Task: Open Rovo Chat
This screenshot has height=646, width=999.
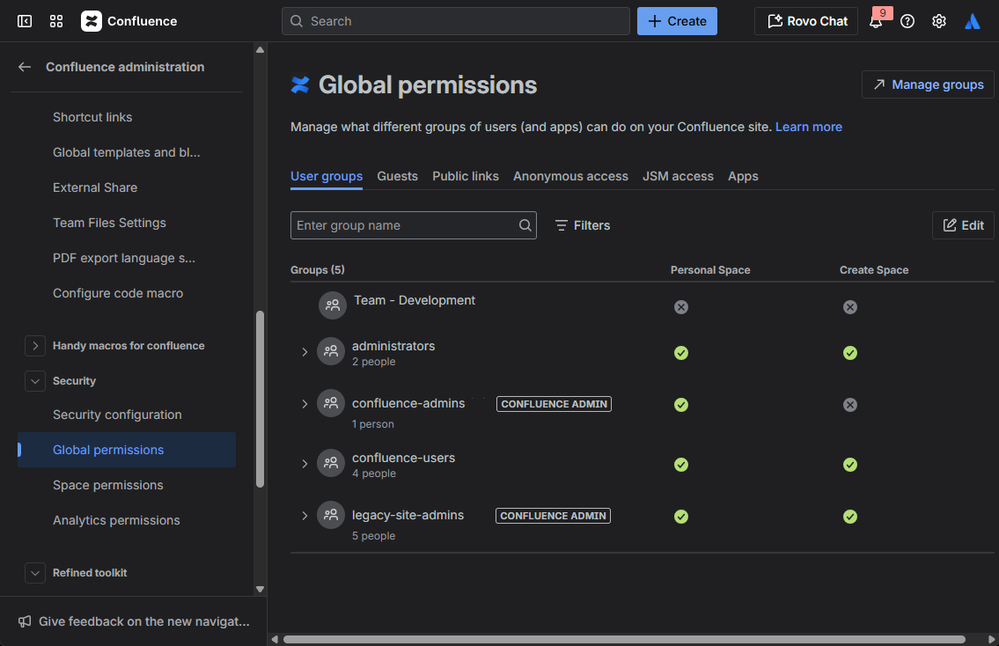Action: [807, 21]
